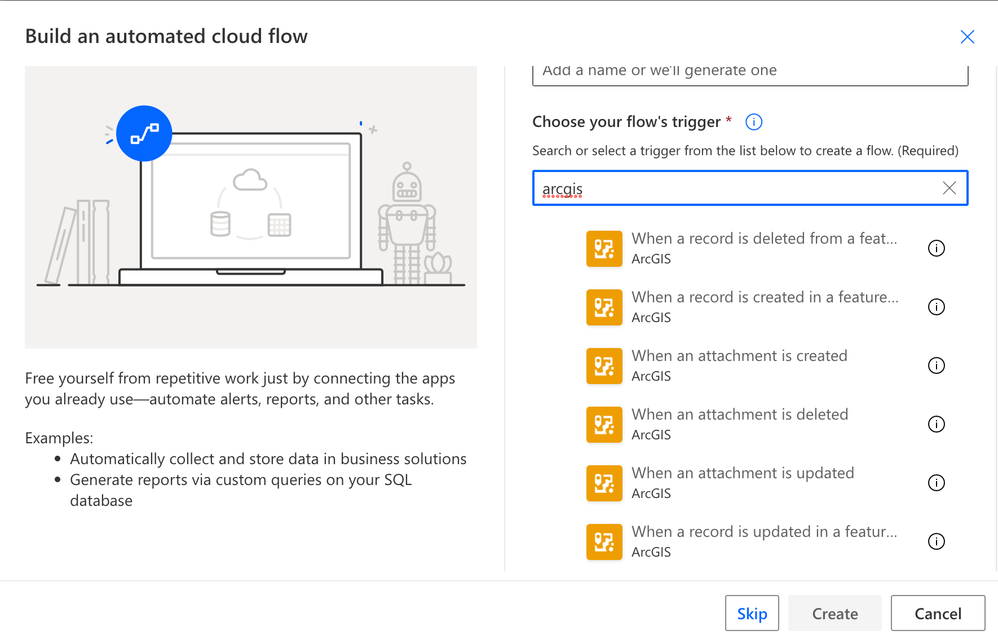This screenshot has height=643, width=998.
Task: Open info for record updated trigger
Action: coord(936,542)
